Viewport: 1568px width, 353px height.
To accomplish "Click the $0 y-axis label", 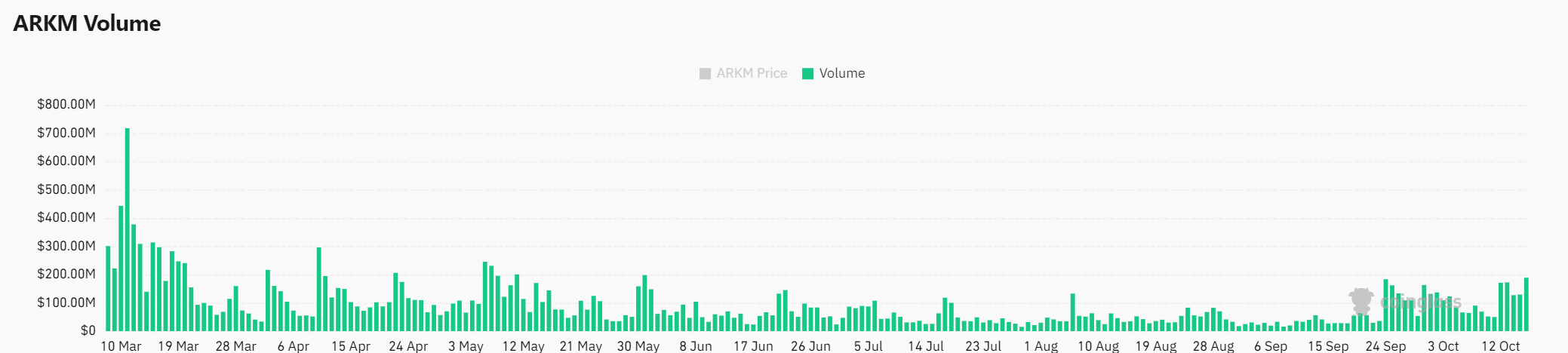I will click(x=88, y=330).
